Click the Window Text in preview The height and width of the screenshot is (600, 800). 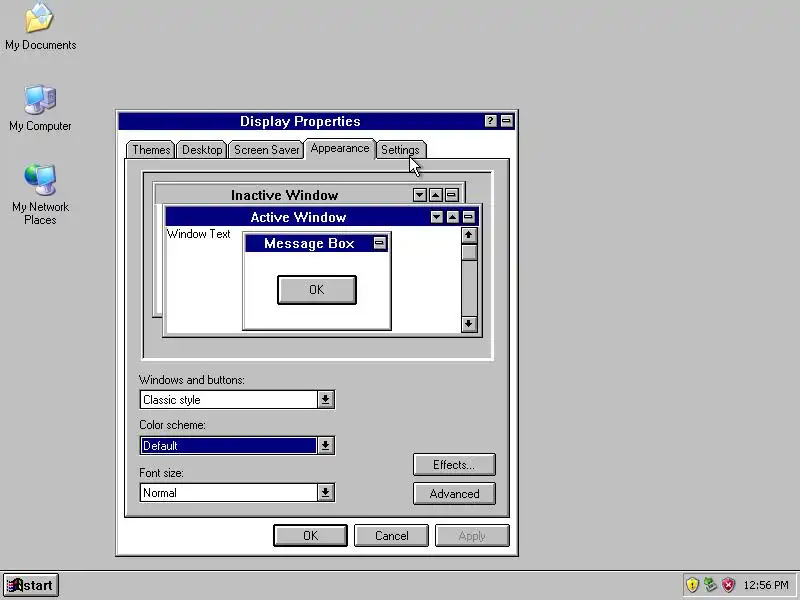[199, 234]
